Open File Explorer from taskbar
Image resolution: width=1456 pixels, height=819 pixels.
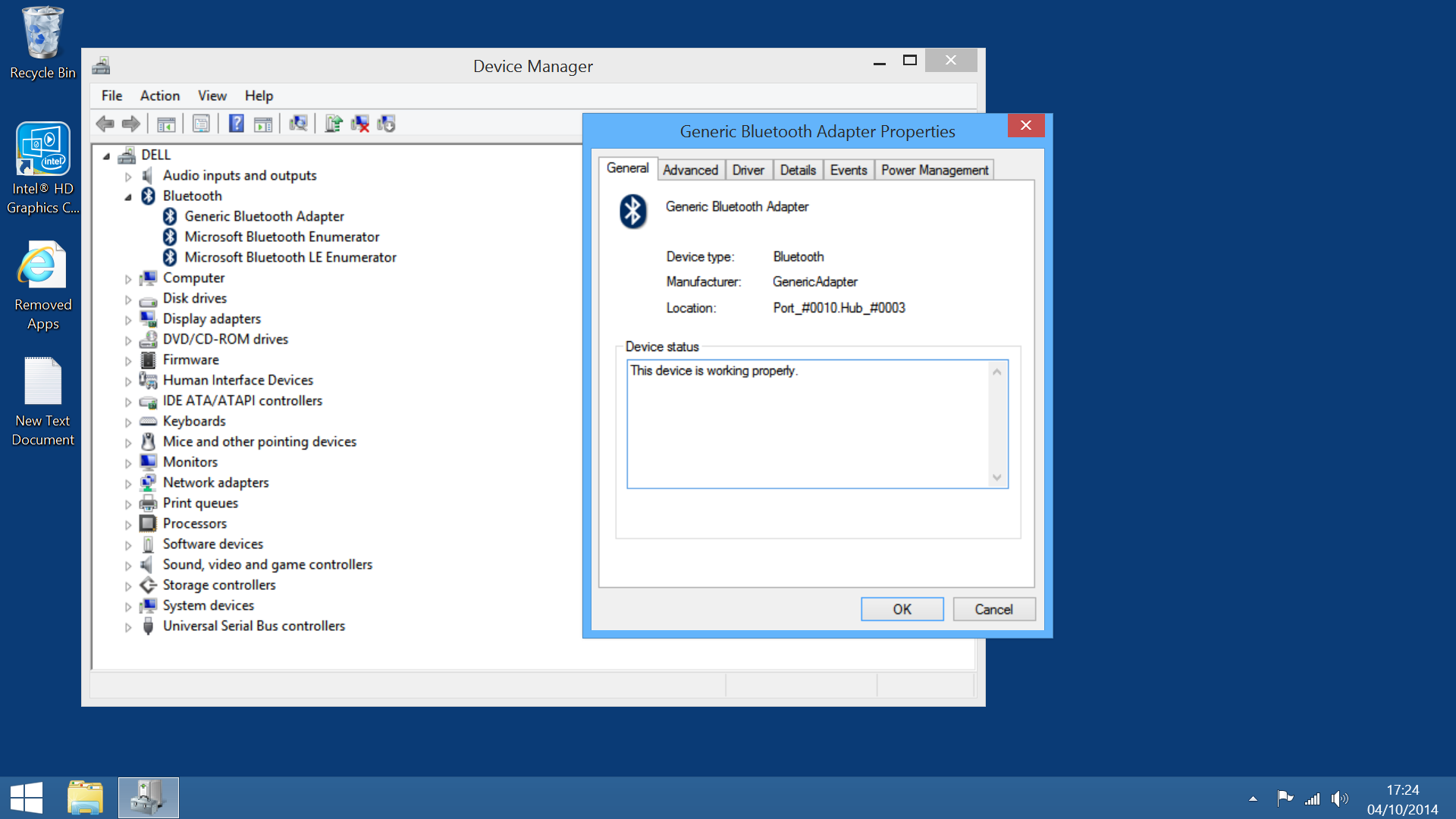coord(85,798)
